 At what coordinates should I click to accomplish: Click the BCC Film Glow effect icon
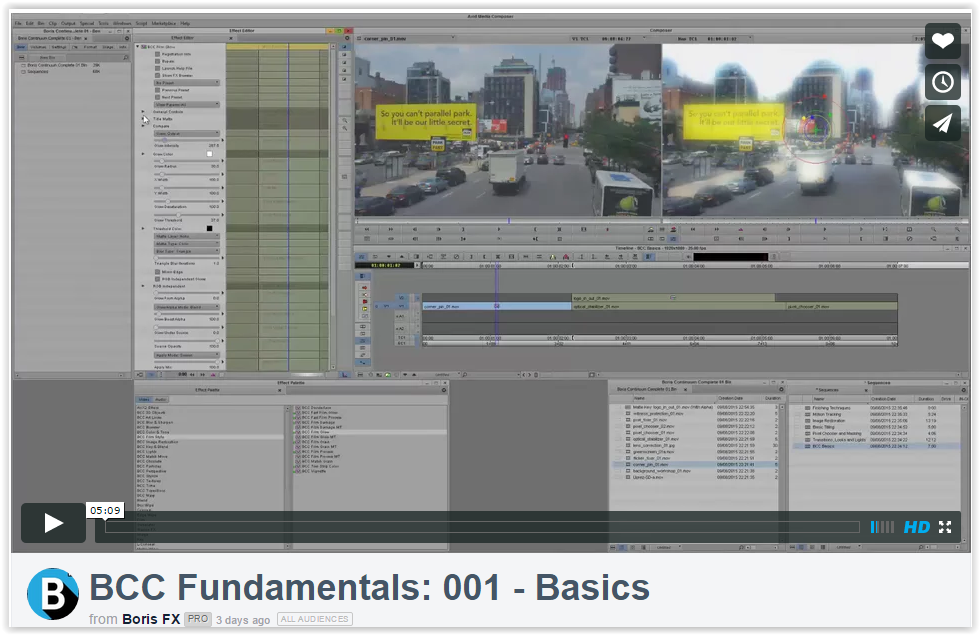click(x=143, y=45)
